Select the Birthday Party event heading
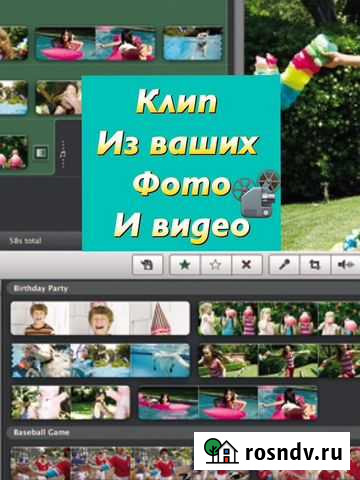 click(41, 289)
